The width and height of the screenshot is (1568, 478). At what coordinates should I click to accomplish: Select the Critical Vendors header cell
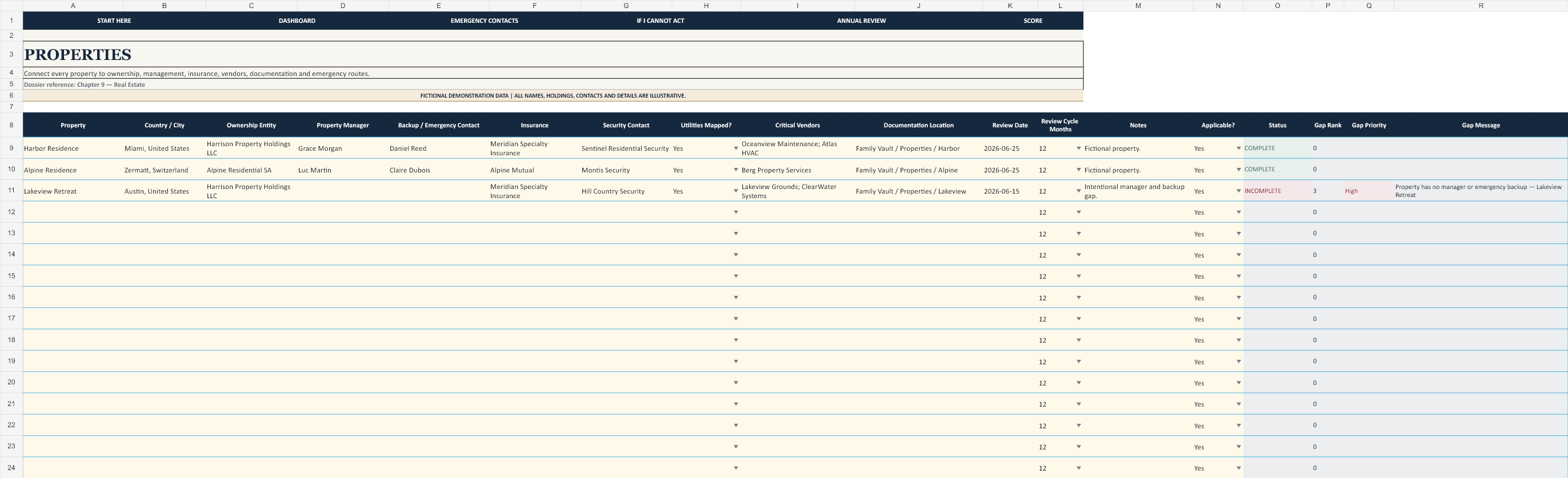[x=797, y=125]
